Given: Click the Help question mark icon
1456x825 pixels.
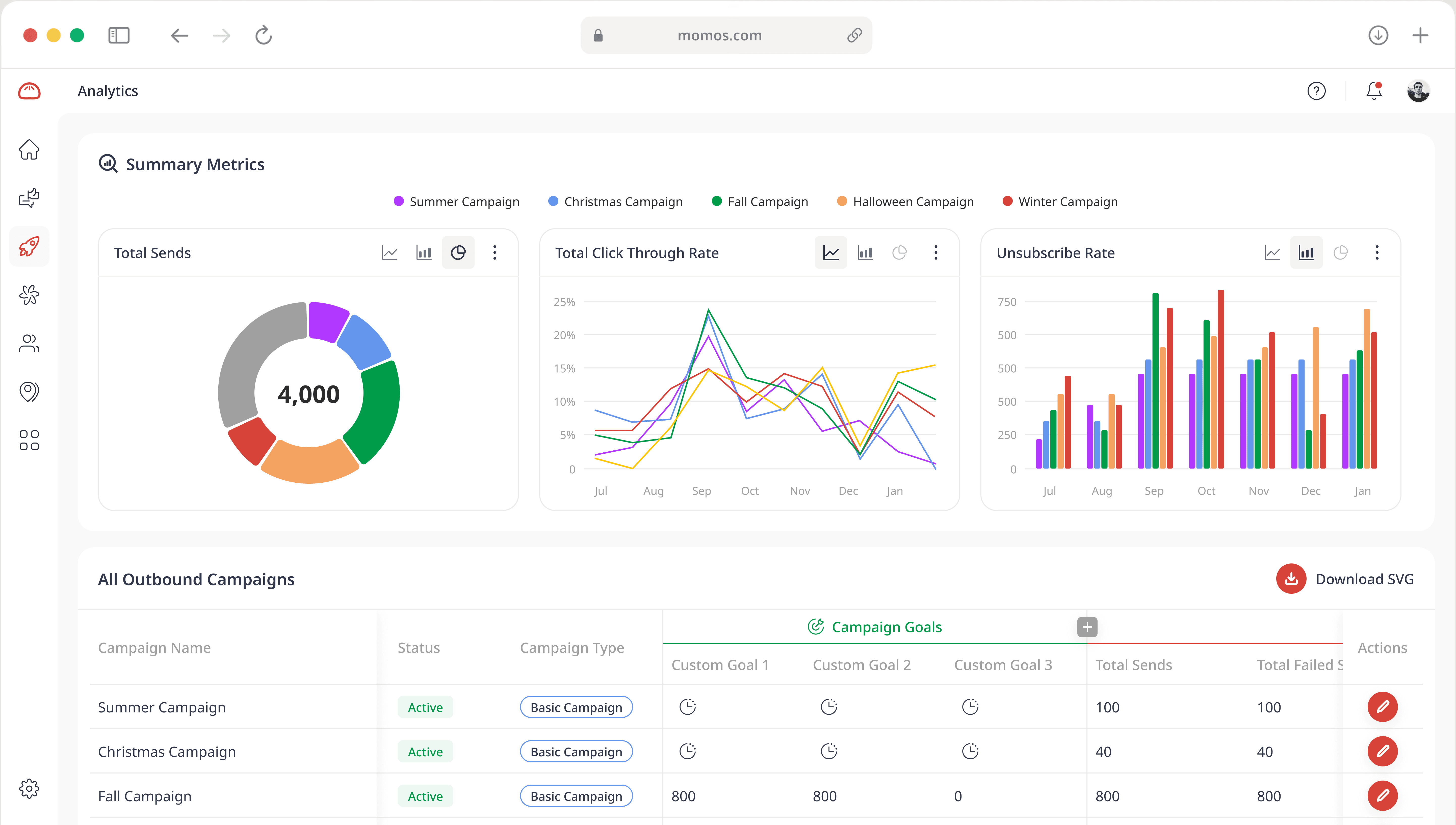Looking at the screenshot, I should pyautogui.click(x=1317, y=91).
